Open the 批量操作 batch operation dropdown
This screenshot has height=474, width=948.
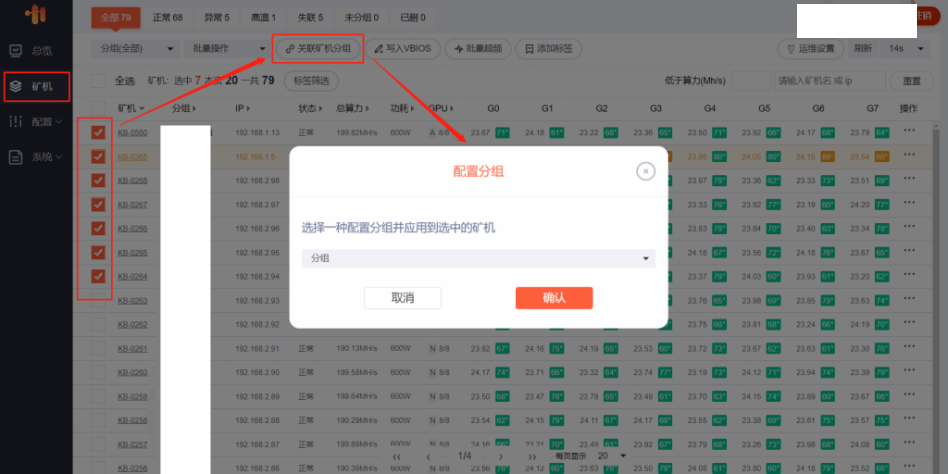pyautogui.click(x=226, y=48)
